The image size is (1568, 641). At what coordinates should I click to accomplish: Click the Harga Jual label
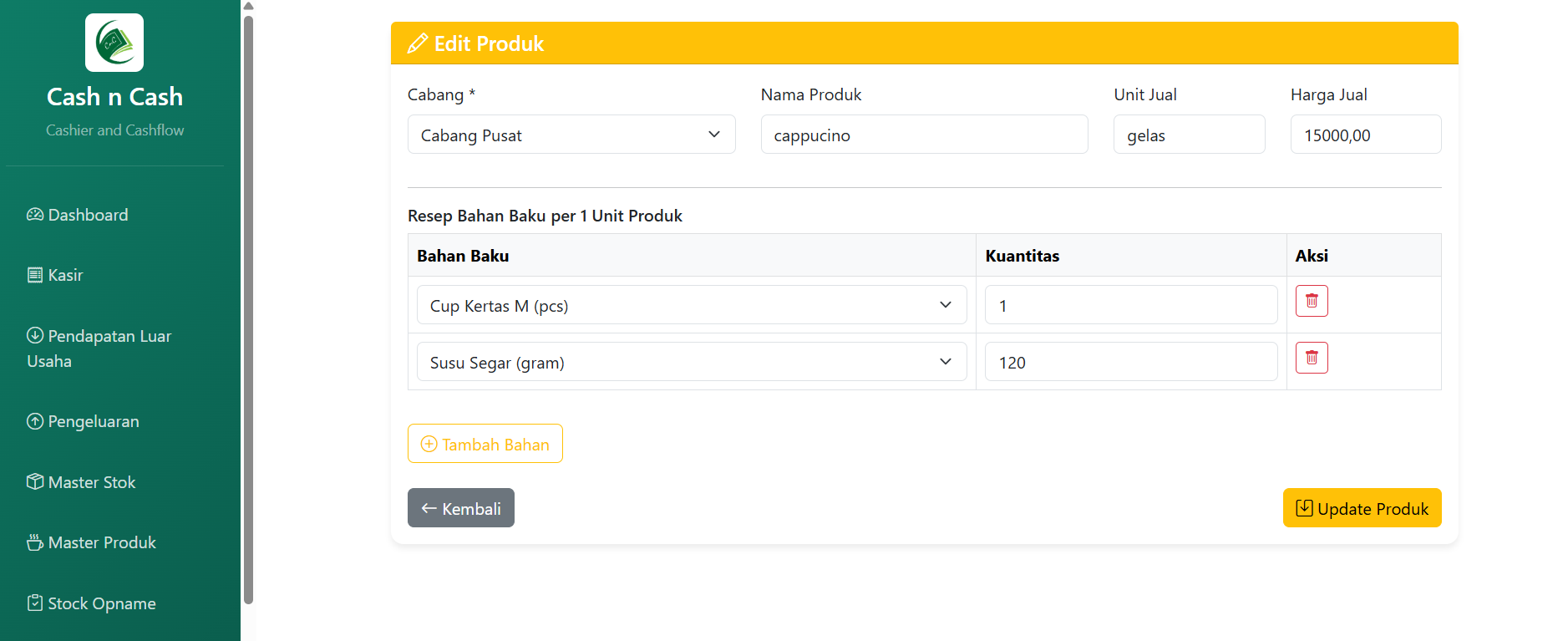pos(1329,94)
